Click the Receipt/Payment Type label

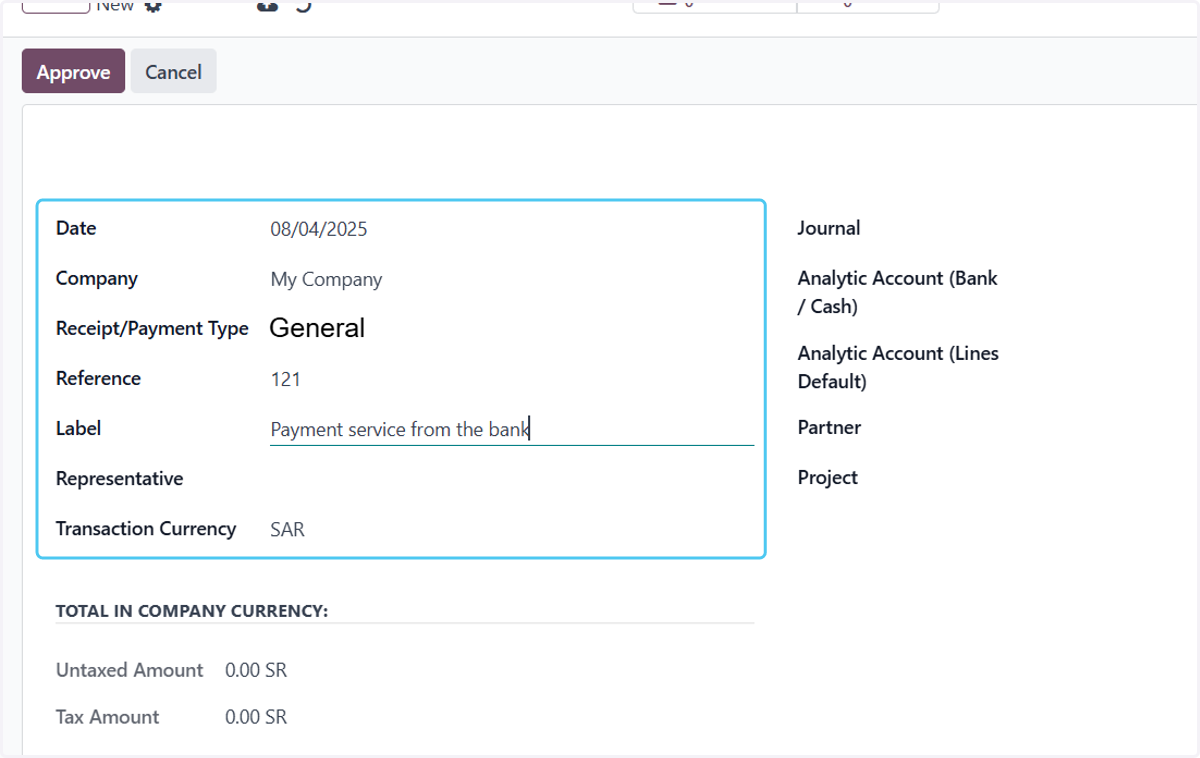coord(152,328)
